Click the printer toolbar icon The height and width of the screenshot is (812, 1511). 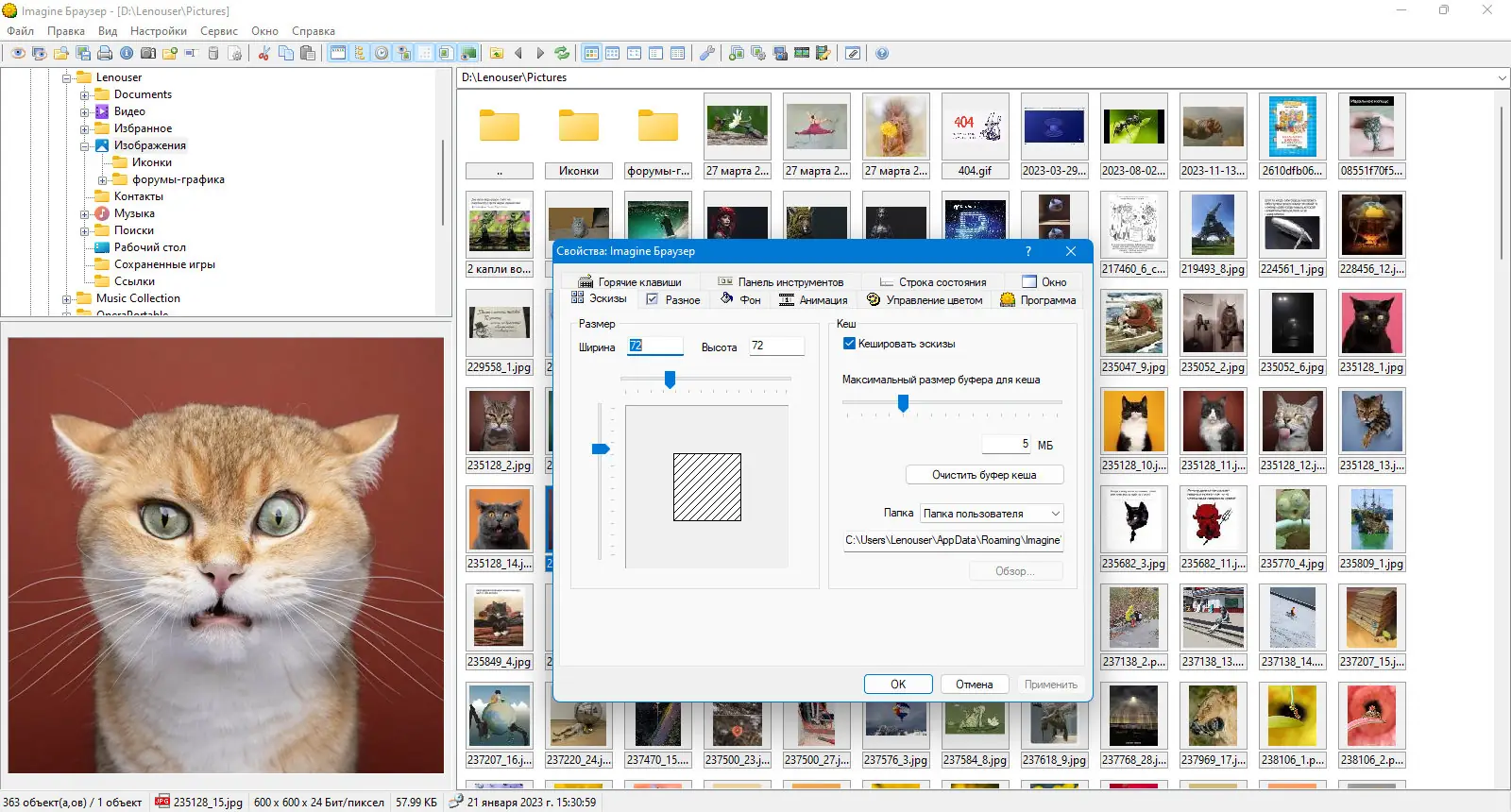click(x=105, y=54)
